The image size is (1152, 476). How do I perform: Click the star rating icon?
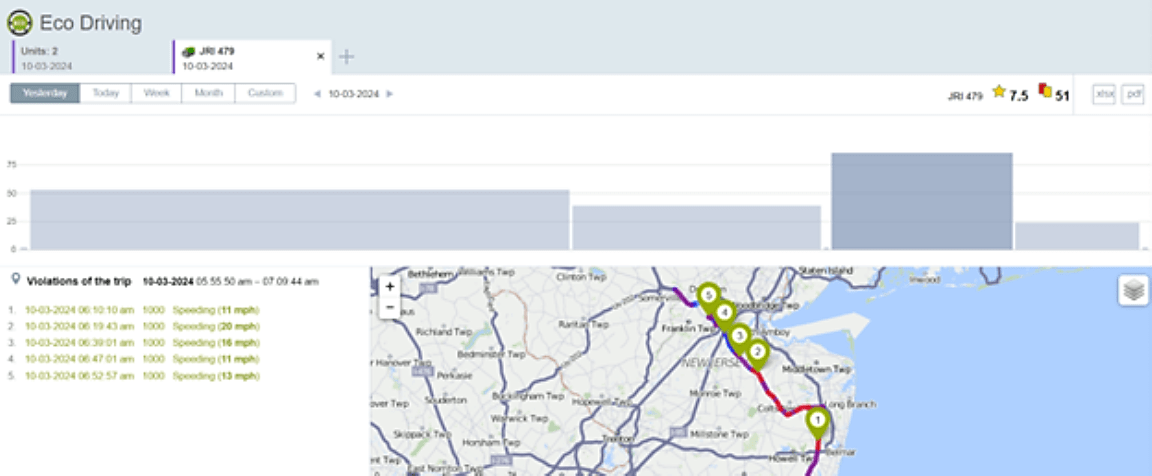pyautogui.click(x=998, y=92)
